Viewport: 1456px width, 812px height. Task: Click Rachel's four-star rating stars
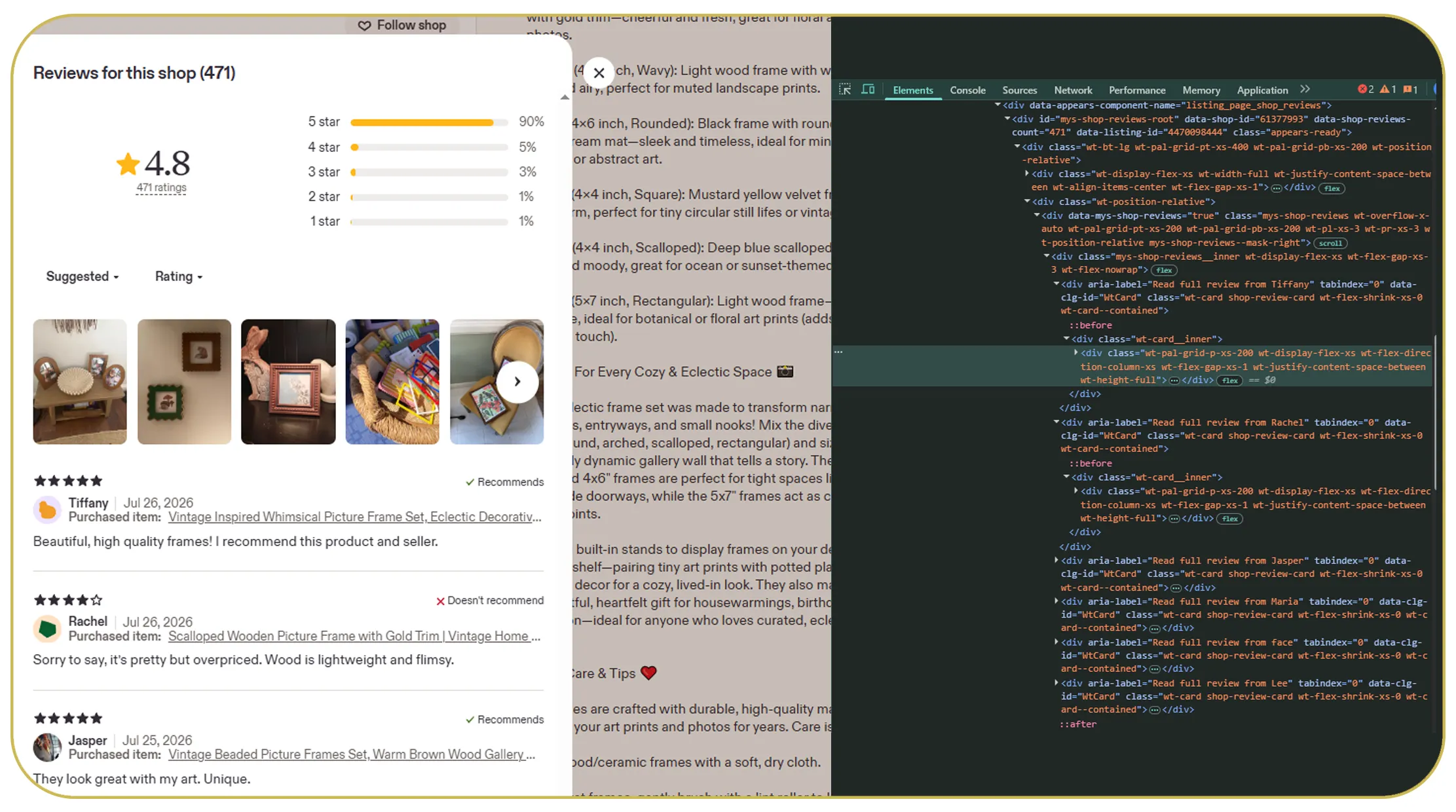(x=68, y=600)
